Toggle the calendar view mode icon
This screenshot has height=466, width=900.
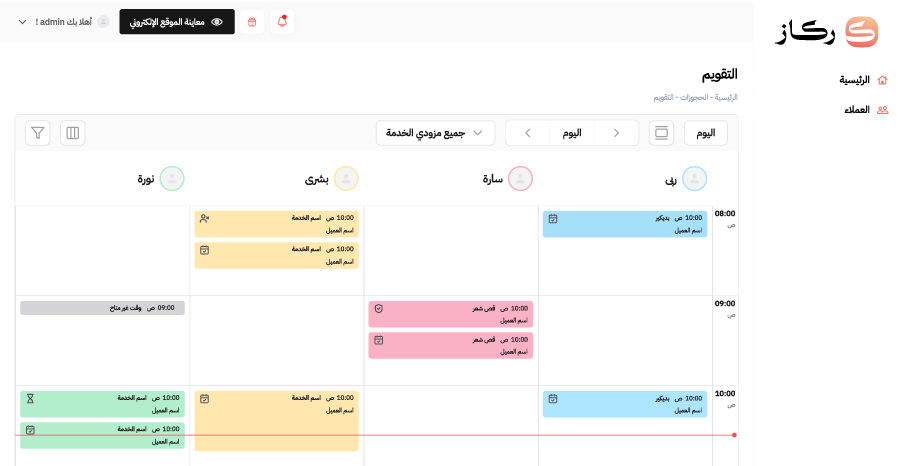[661, 133]
